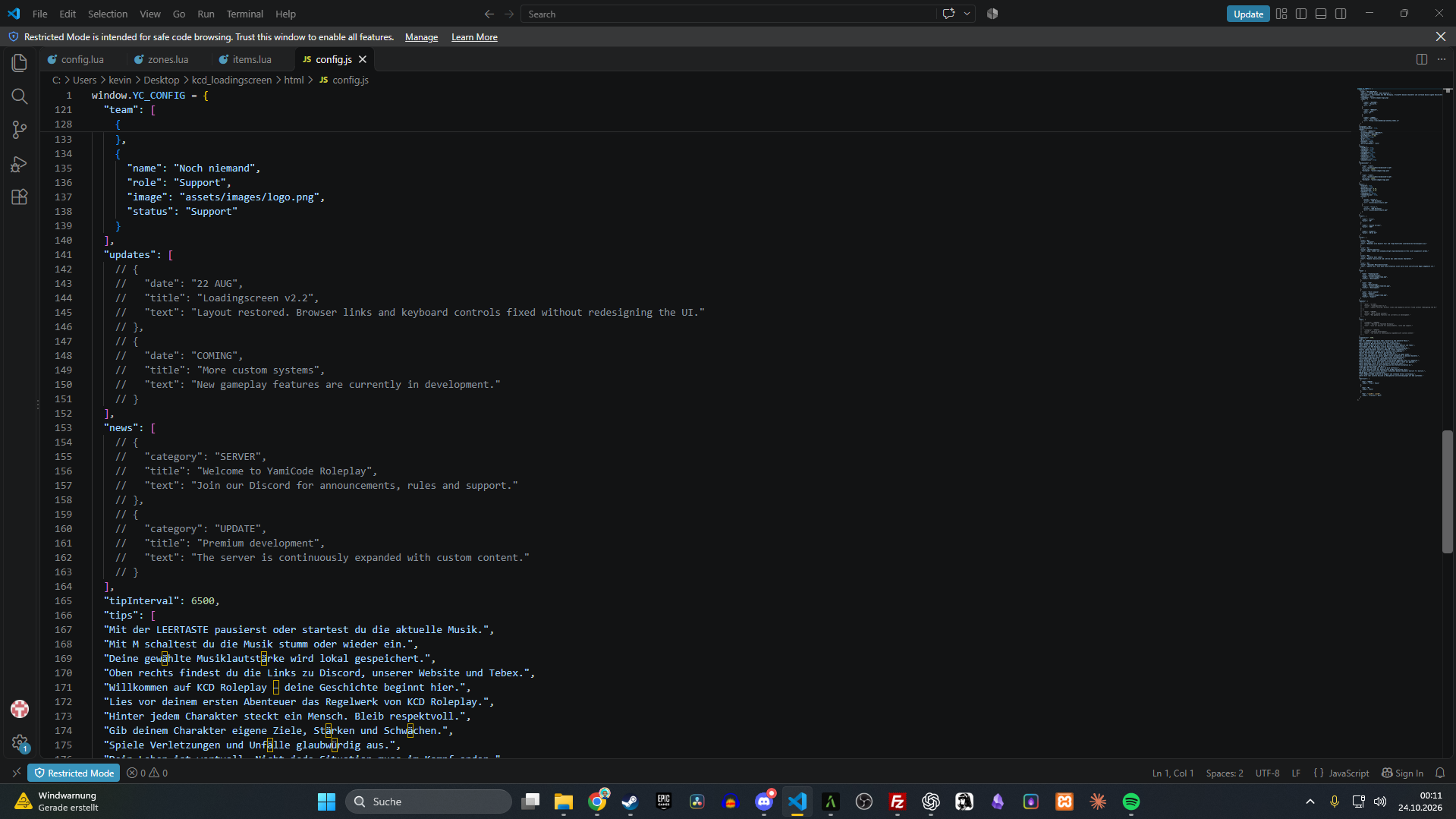
Task: Open editor More Actions ellipsis
Action: pos(1442,59)
